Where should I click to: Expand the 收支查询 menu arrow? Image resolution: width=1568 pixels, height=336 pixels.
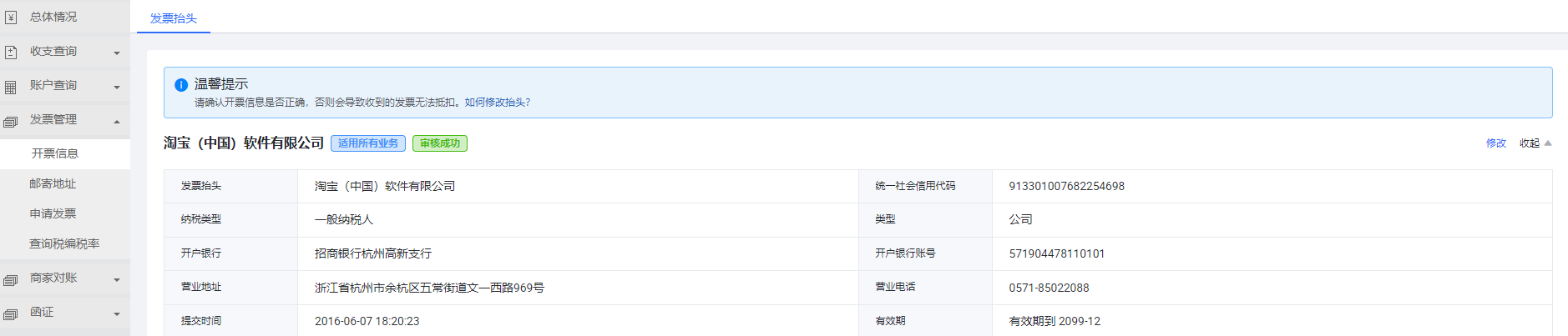click(117, 53)
